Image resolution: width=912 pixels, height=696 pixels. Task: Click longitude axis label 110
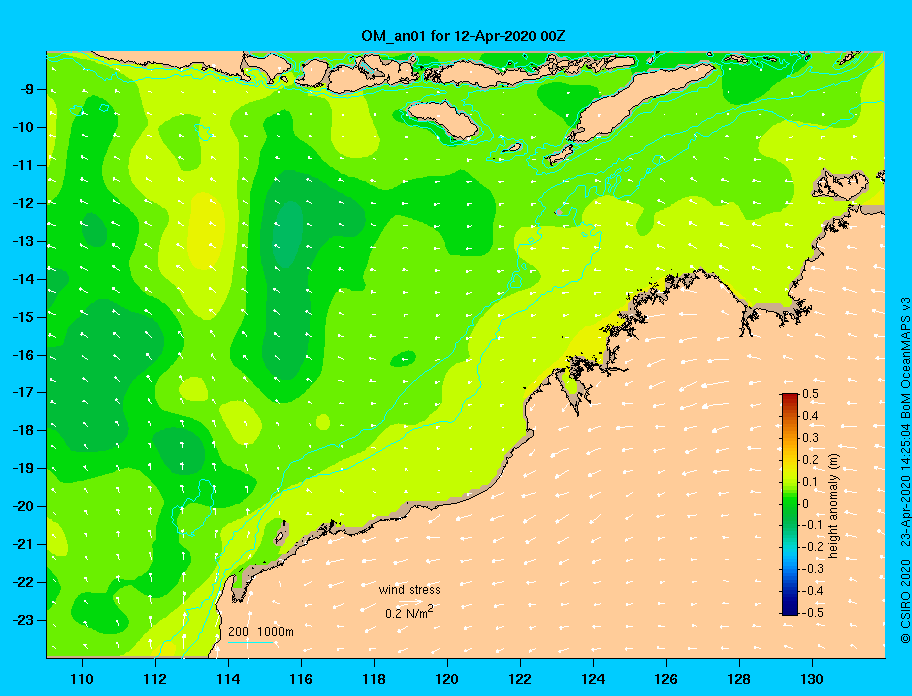click(x=82, y=679)
